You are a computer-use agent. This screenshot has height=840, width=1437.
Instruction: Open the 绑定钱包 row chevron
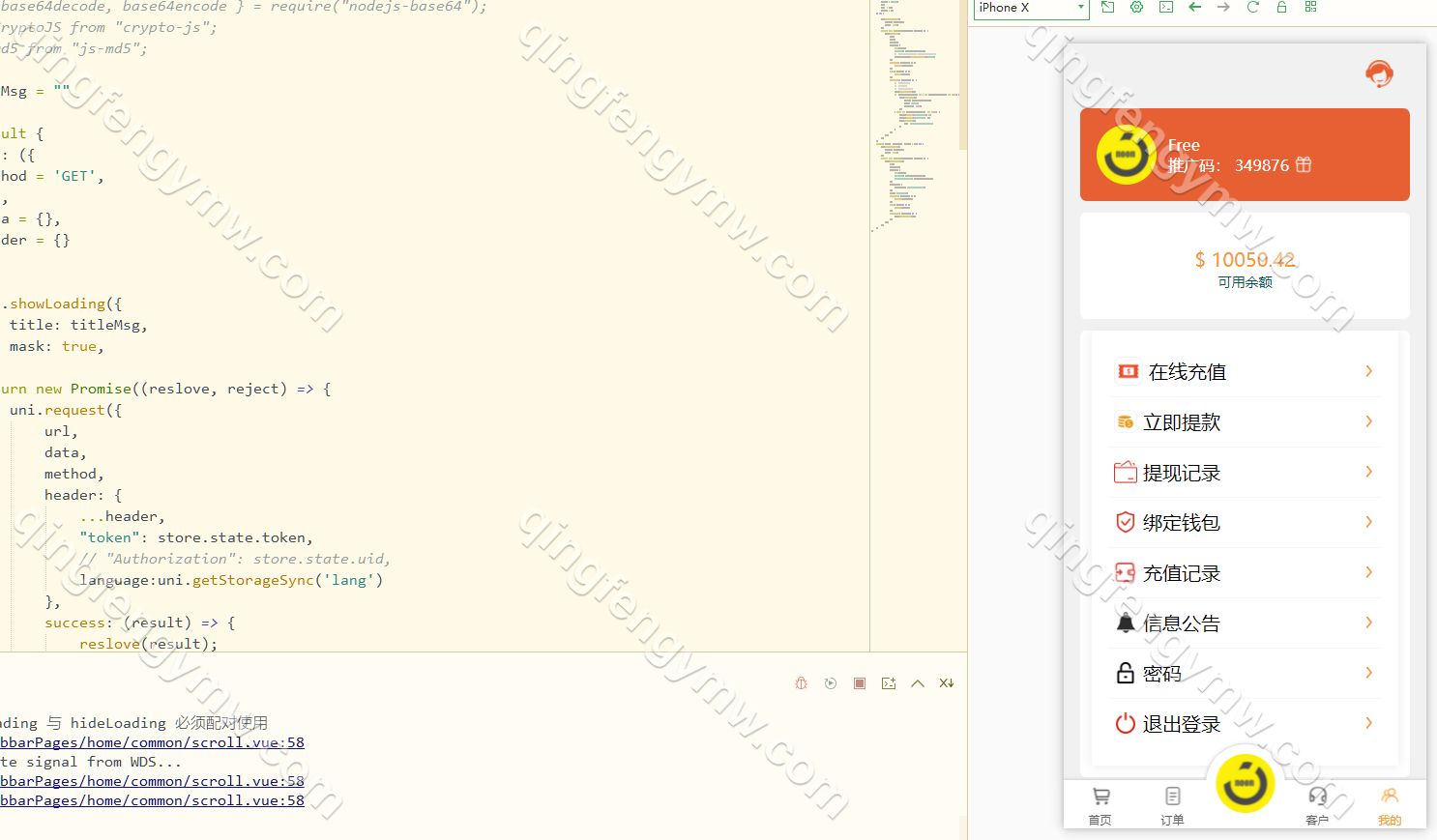(x=1368, y=522)
